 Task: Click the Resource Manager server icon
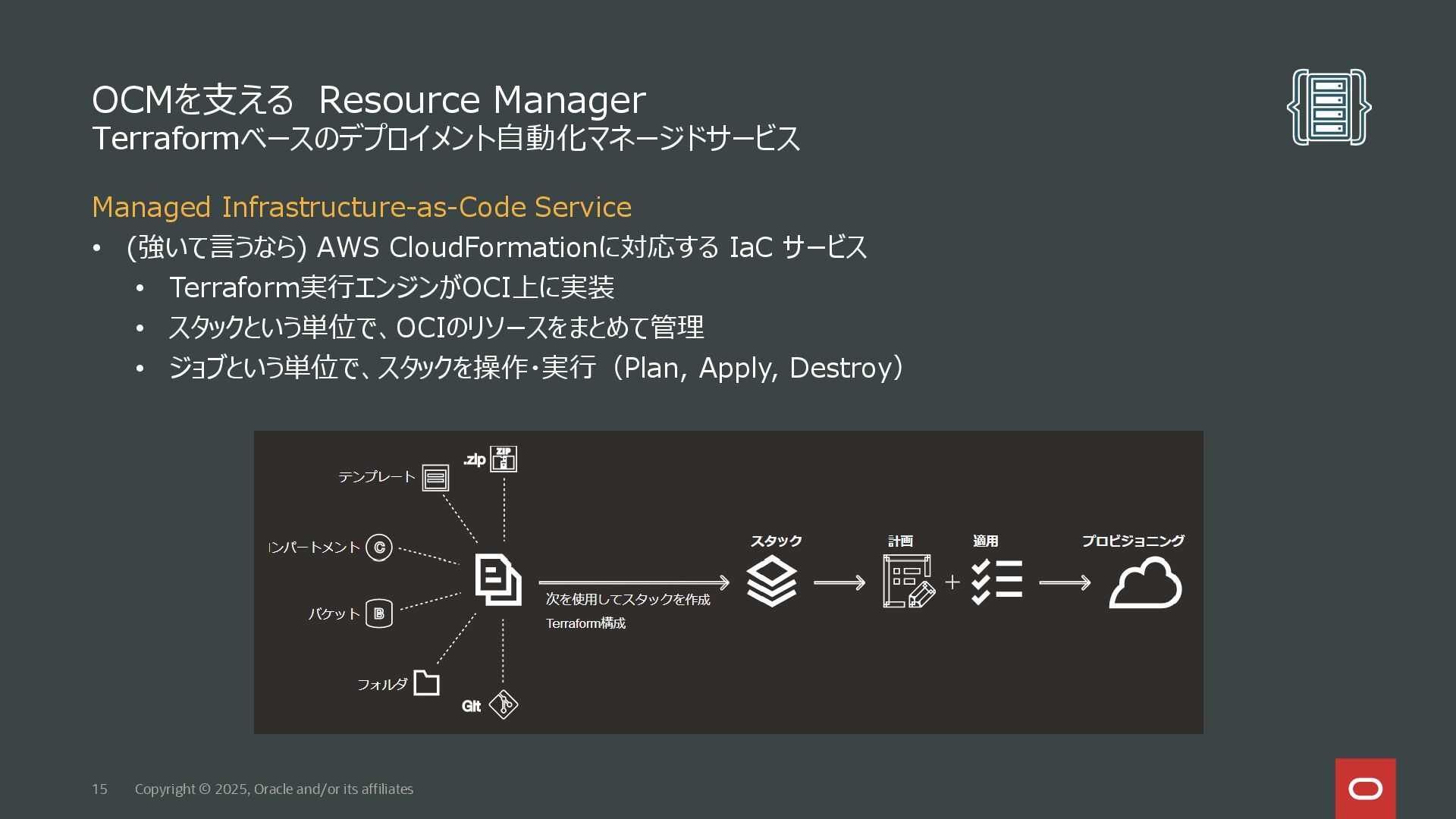click(1329, 107)
